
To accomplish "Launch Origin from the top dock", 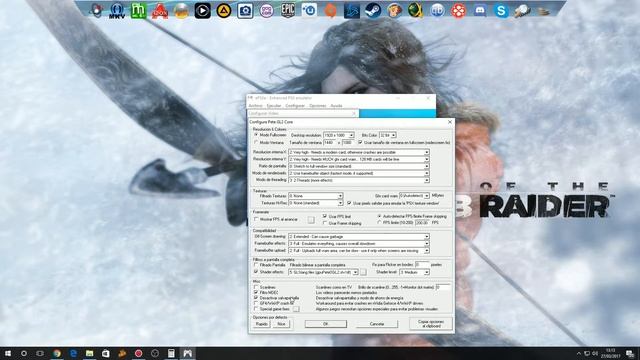I will [330, 11].
